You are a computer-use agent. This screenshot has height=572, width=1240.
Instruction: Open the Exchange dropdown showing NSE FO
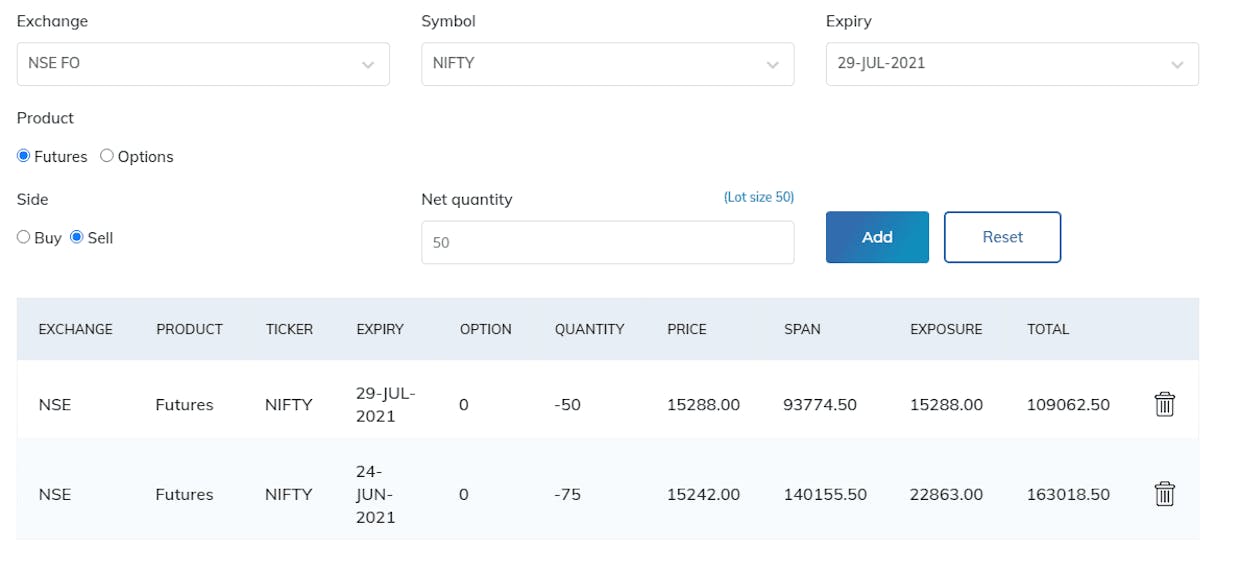point(203,64)
